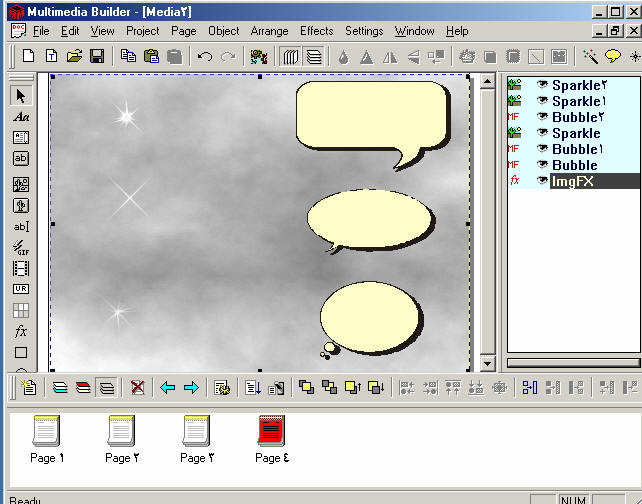Select ImgFX in the object list
This screenshot has width=642, height=504.
pos(595,181)
